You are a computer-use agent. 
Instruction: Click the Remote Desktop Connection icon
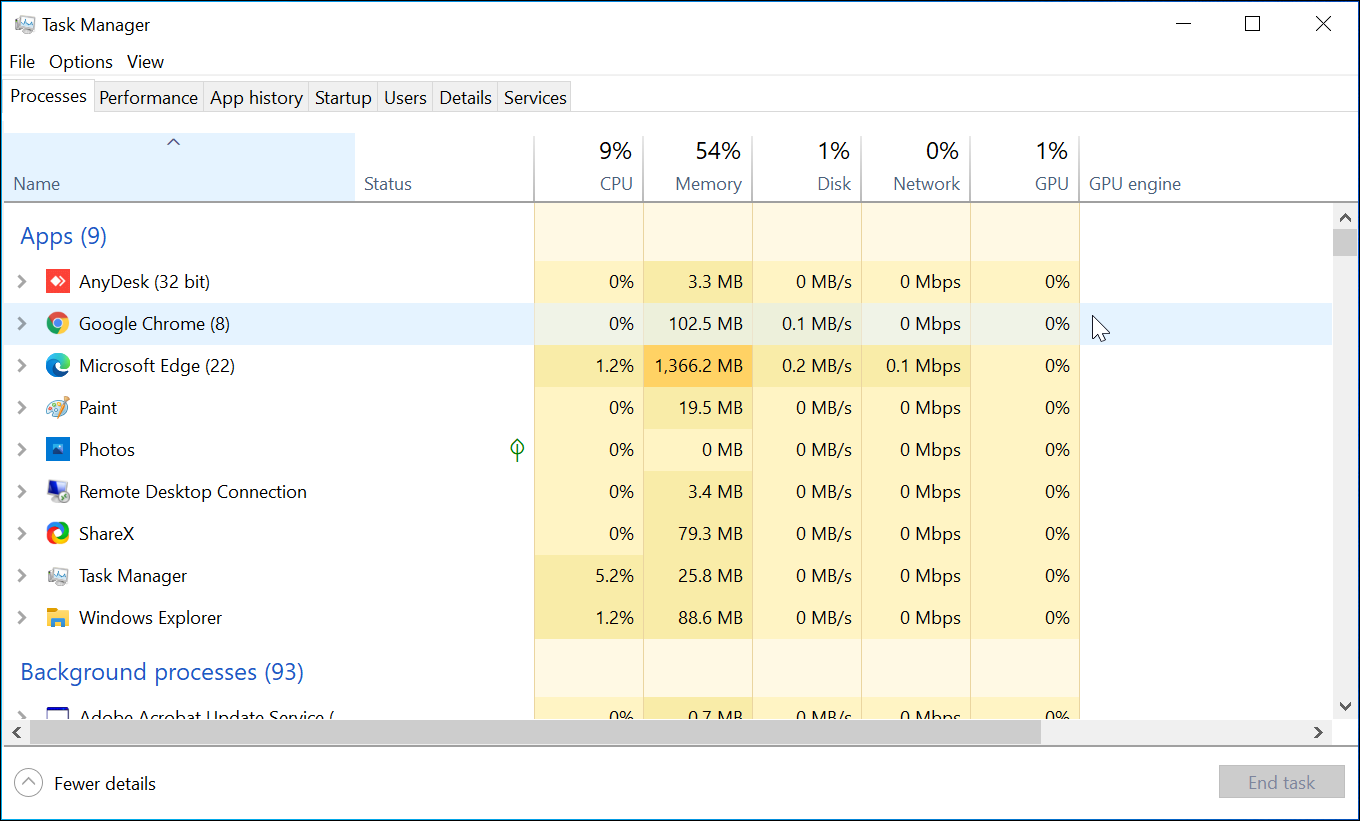58,492
